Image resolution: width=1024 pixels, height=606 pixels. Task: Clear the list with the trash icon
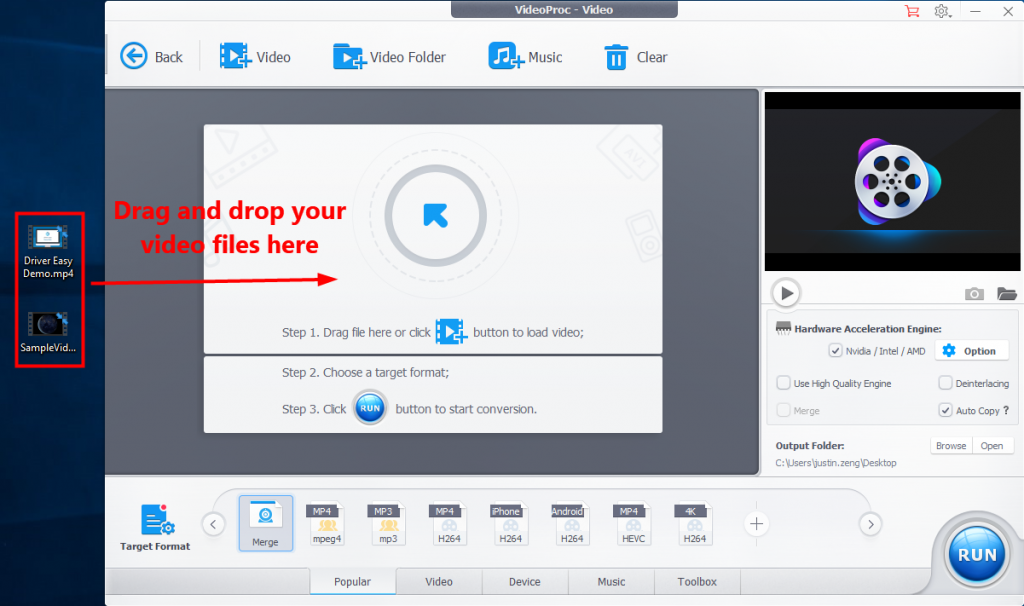pyautogui.click(x=616, y=57)
